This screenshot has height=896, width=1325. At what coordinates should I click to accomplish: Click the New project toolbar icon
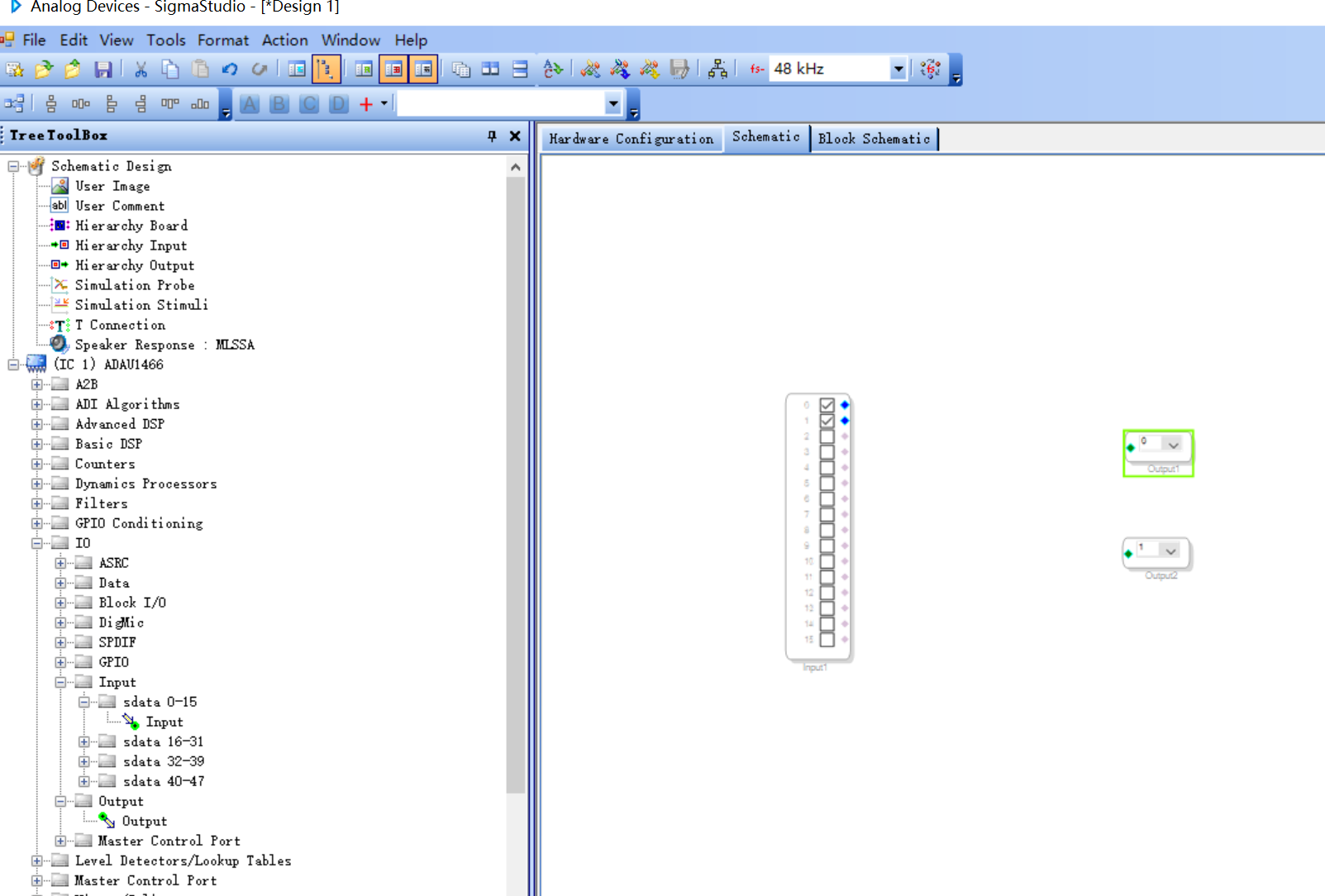tap(14, 69)
